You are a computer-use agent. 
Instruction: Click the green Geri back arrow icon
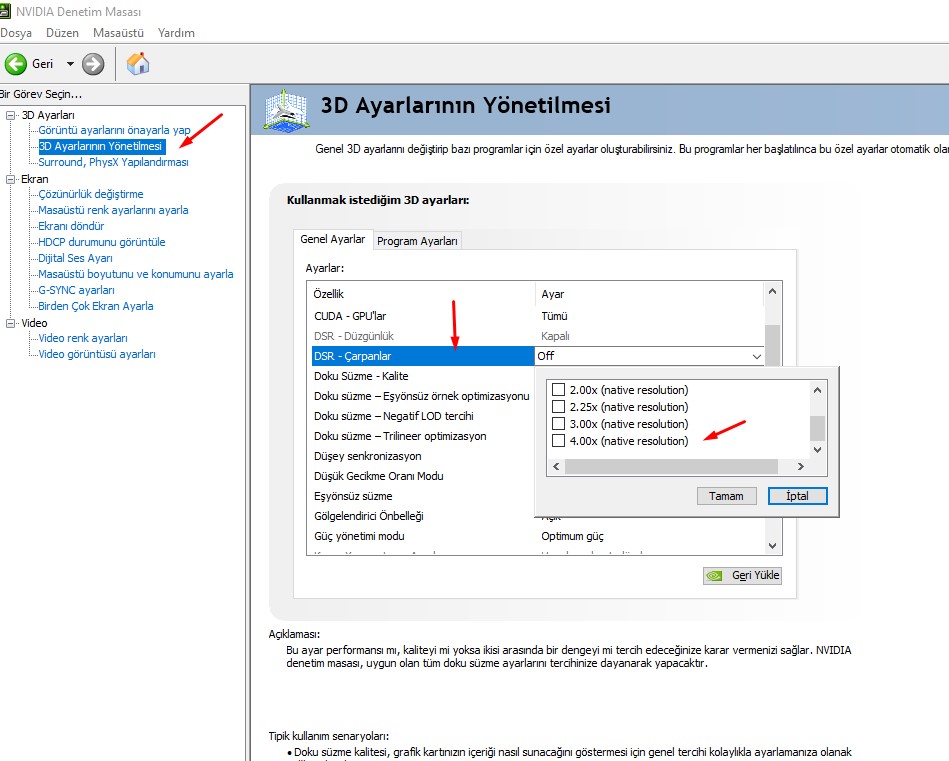[16, 64]
